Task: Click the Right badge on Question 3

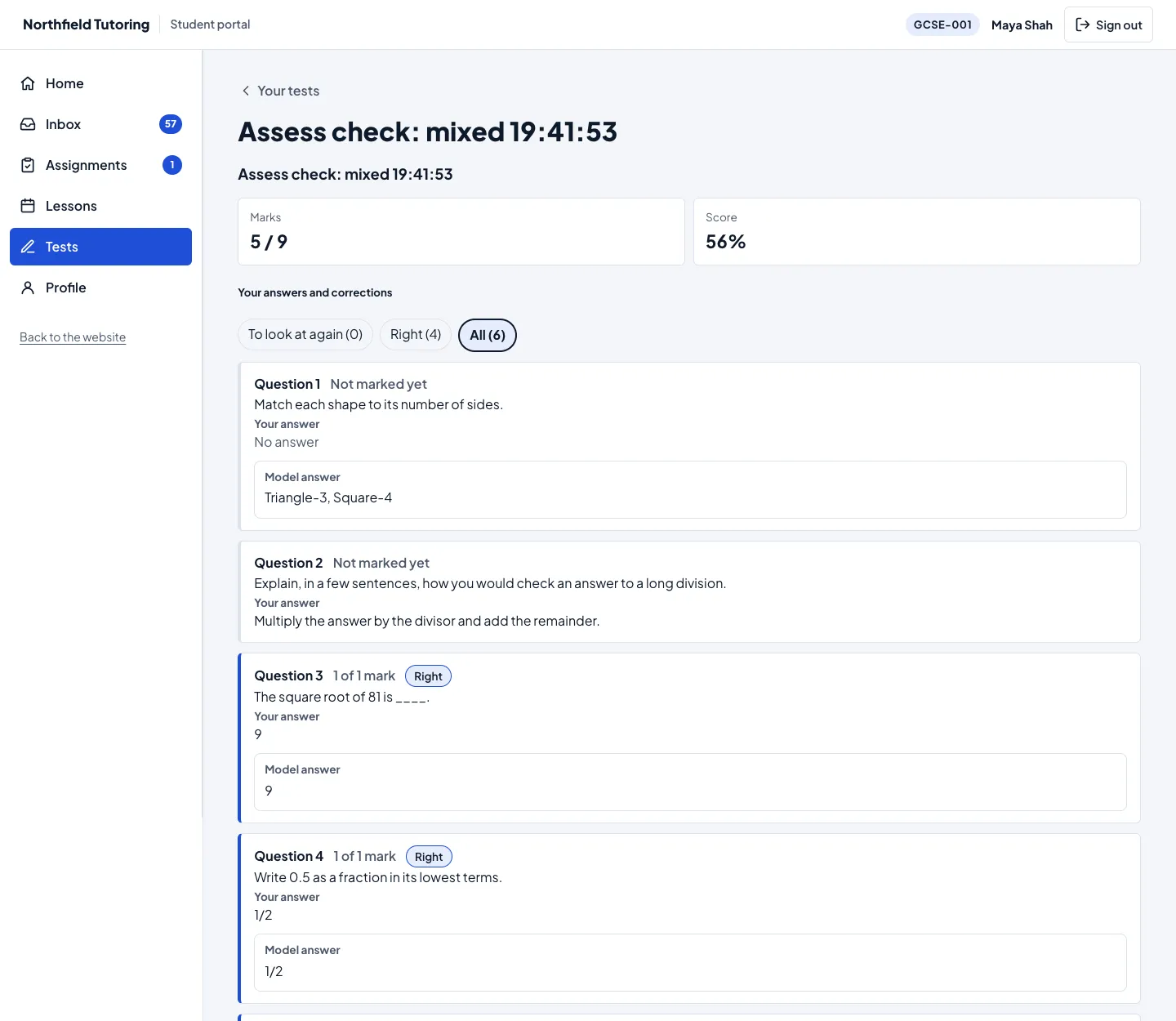Action: [x=428, y=676]
